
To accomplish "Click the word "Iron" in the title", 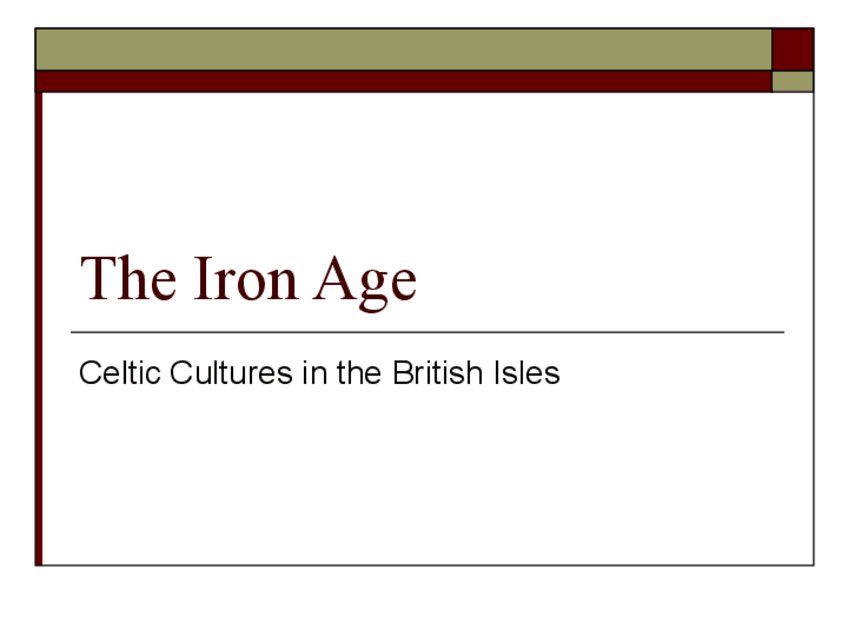I will click(x=241, y=278).
